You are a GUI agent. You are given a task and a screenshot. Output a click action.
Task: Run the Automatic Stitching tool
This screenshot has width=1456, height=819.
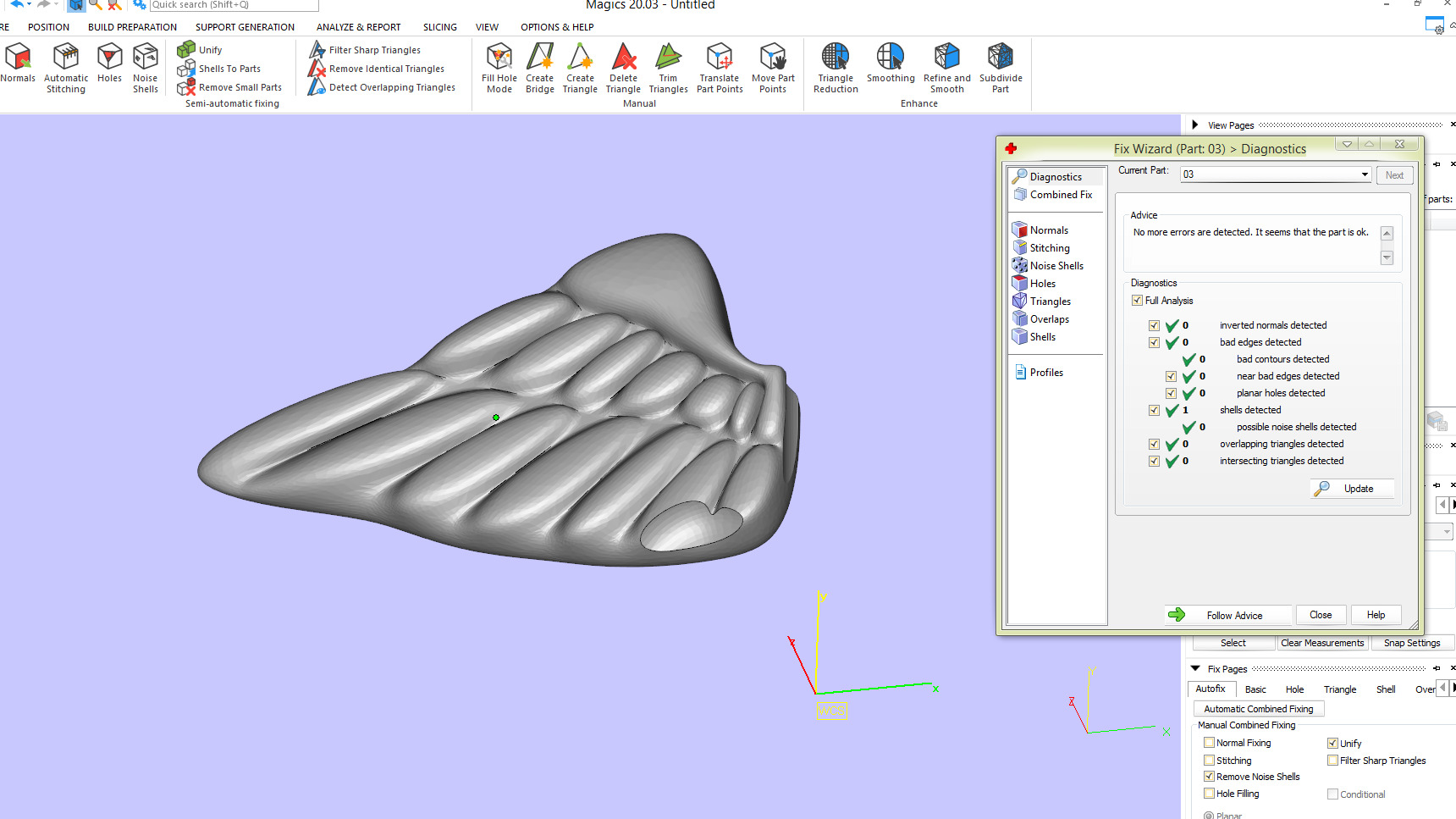pyautogui.click(x=66, y=68)
